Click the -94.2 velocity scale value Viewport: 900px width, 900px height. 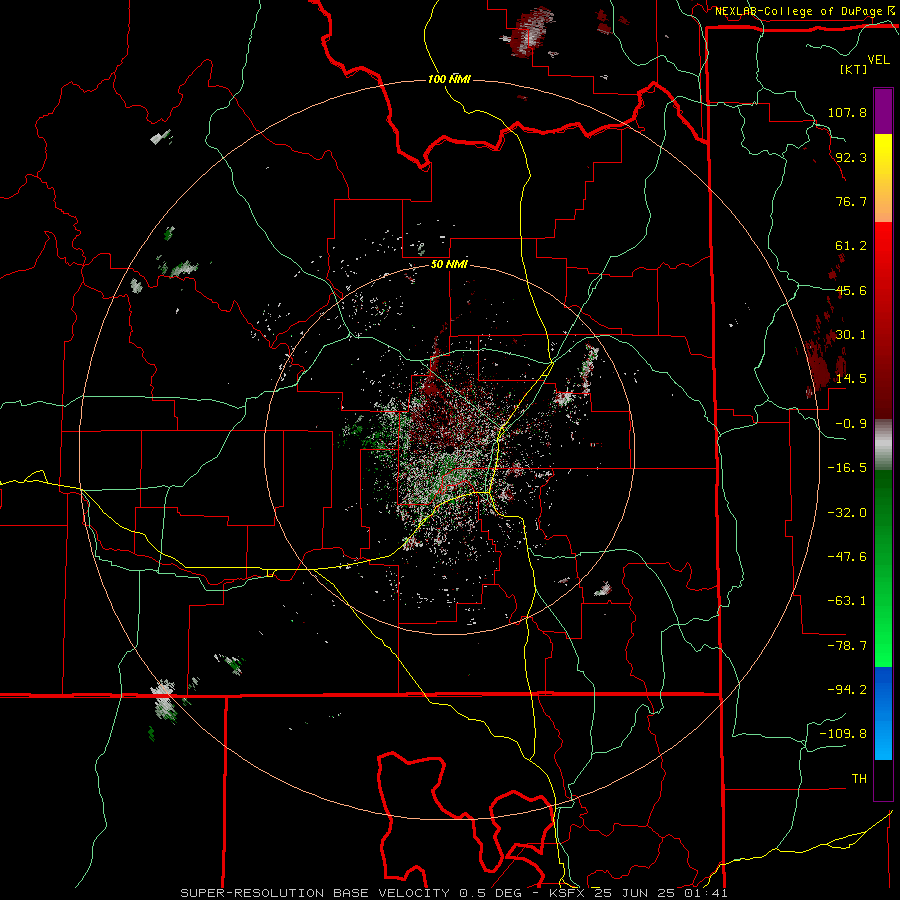click(x=847, y=689)
